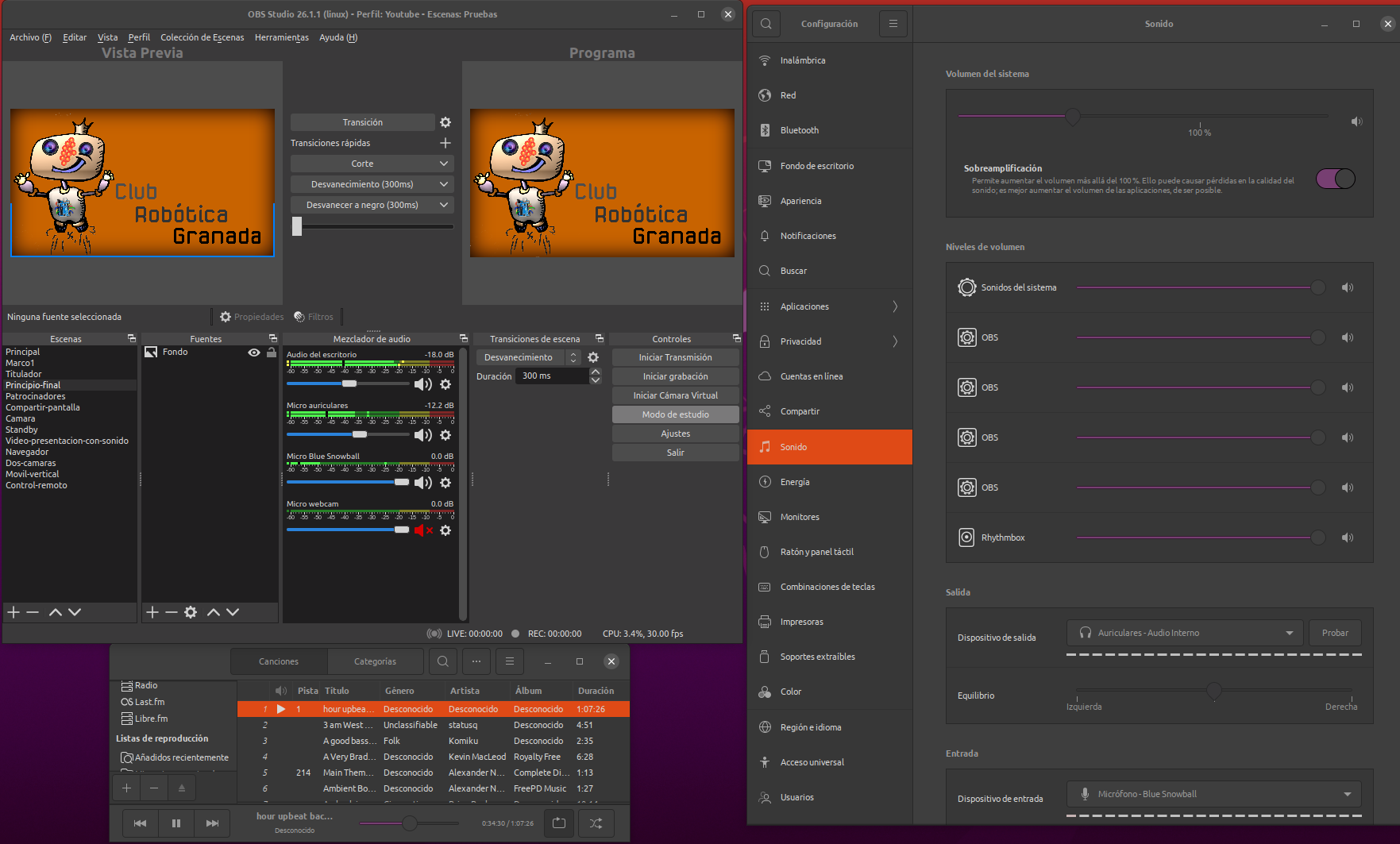Screen dimensions: 1400x844
Task: Pop out Escenas dock panel icon
Action: [132, 339]
